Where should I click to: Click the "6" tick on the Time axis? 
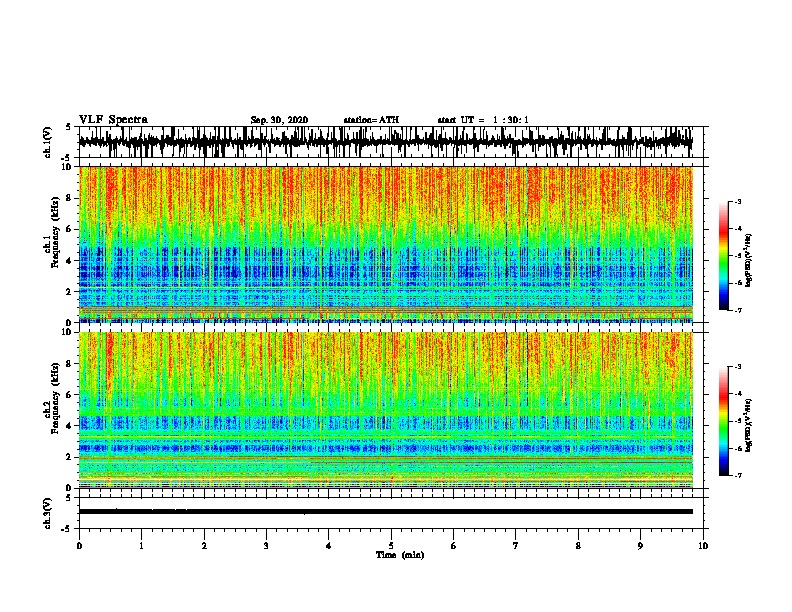point(454,546)
